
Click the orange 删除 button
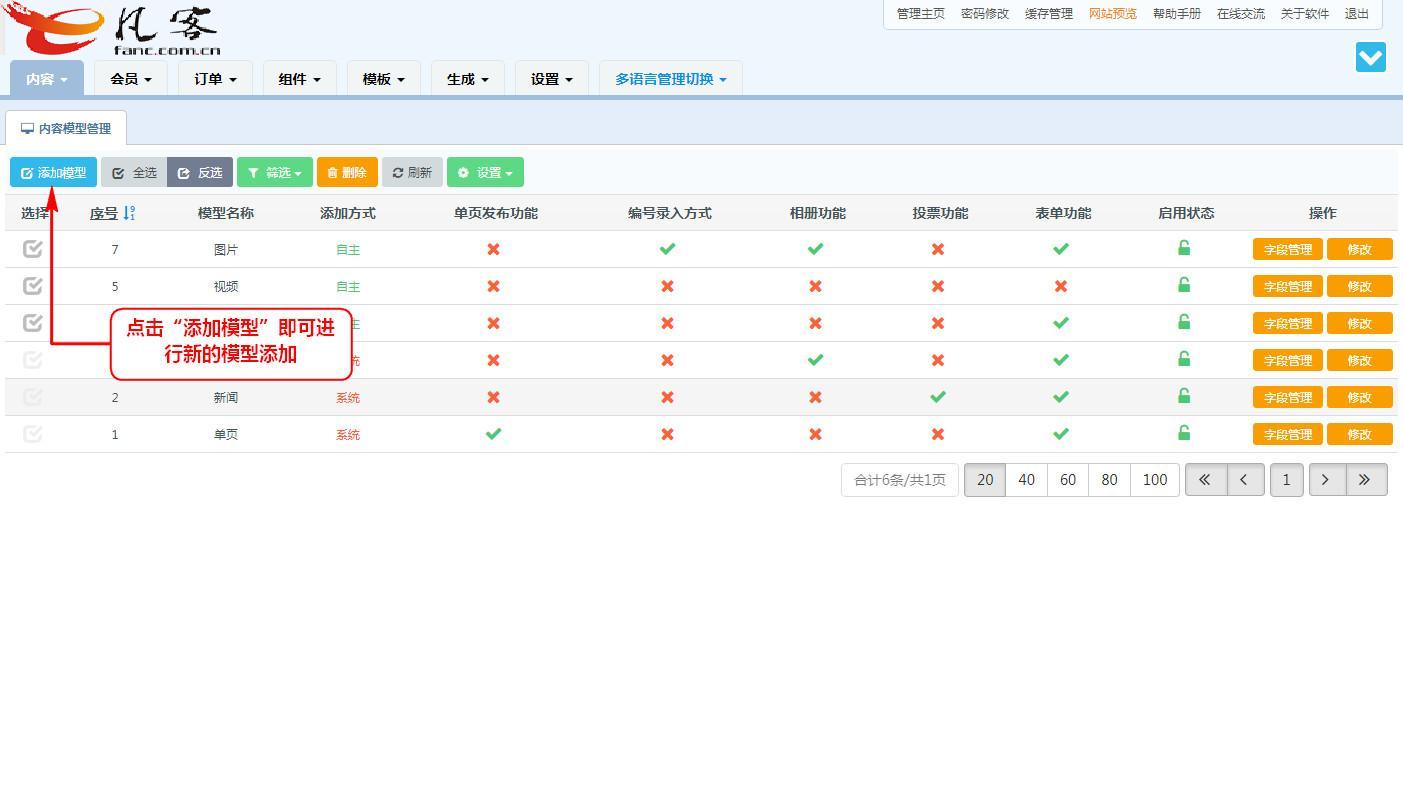(347, 173)
